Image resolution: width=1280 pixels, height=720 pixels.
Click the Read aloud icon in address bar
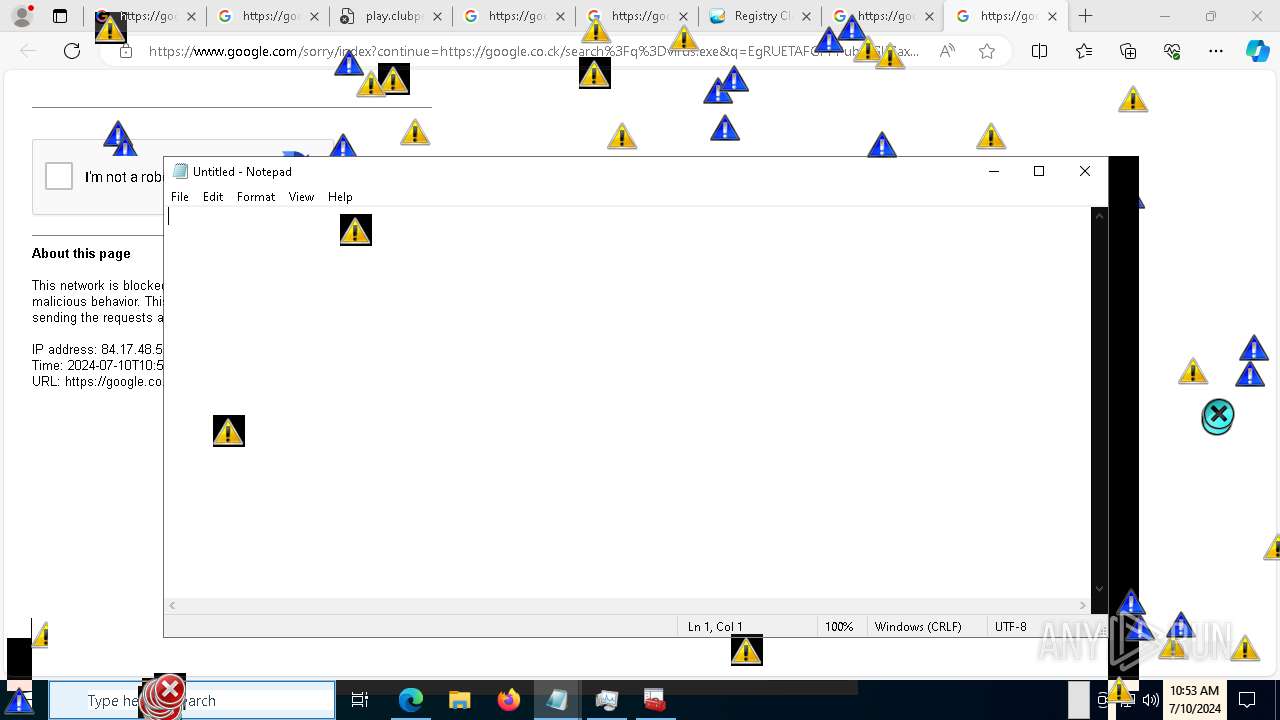click(947, 51)
